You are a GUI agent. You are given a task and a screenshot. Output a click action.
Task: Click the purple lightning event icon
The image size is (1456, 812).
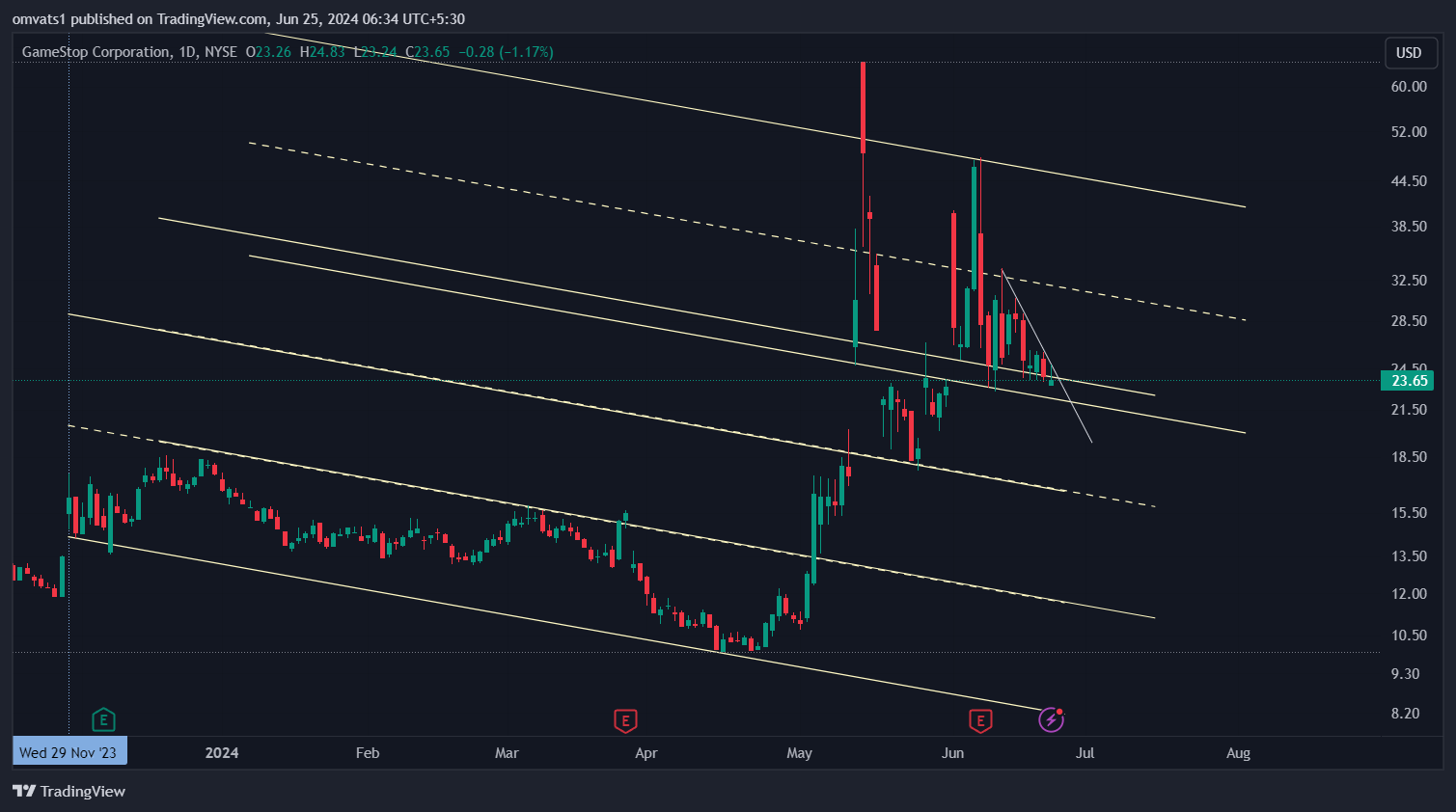[1052, 719]
